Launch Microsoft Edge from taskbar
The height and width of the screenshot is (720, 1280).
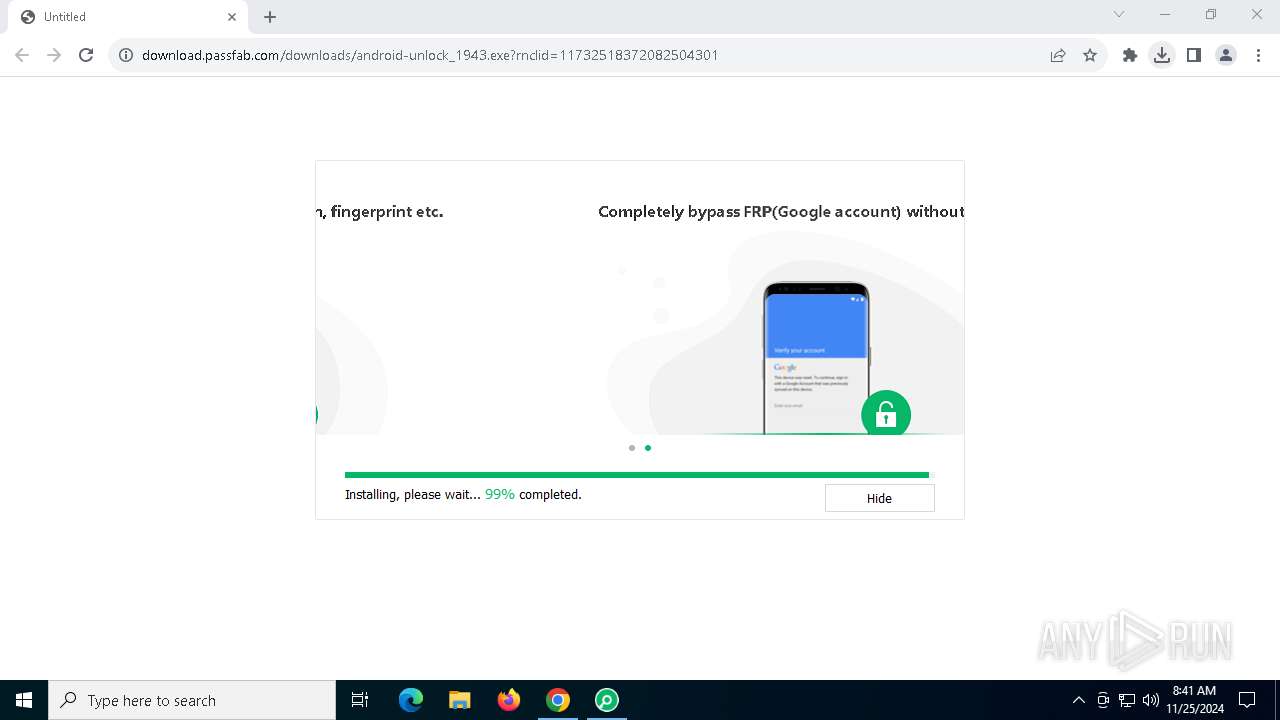pos(411,700)
